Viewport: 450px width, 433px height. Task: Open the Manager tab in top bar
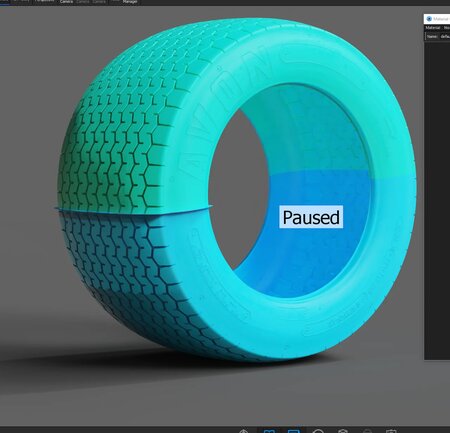point(130,2)
